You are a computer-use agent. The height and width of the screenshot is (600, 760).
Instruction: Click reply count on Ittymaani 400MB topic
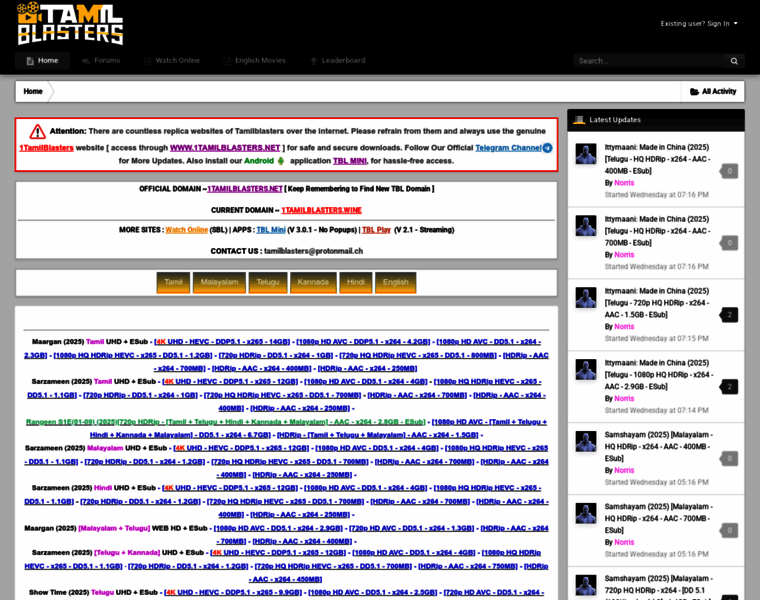[x=729, y=171]
